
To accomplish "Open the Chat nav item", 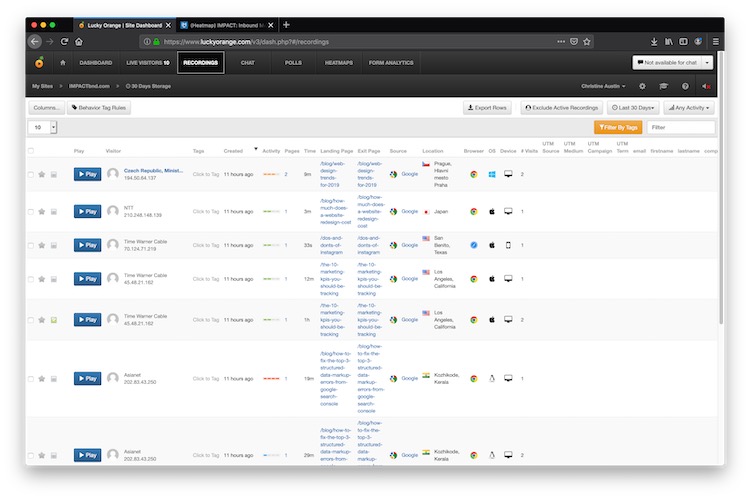I will [248, 63].
